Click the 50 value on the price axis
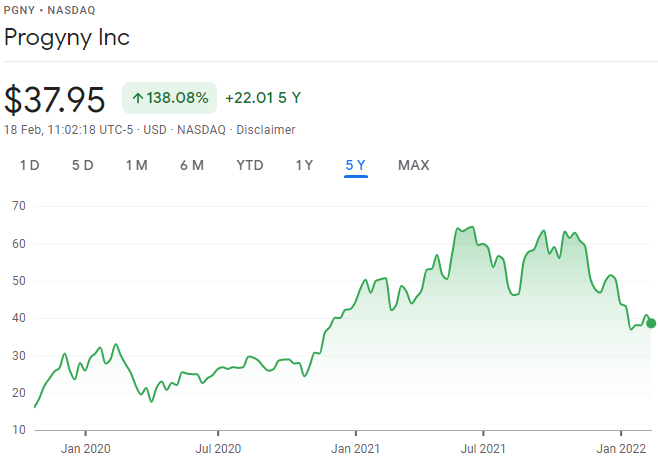The width and height of the screenshot is (658, 457). point(19,281)
